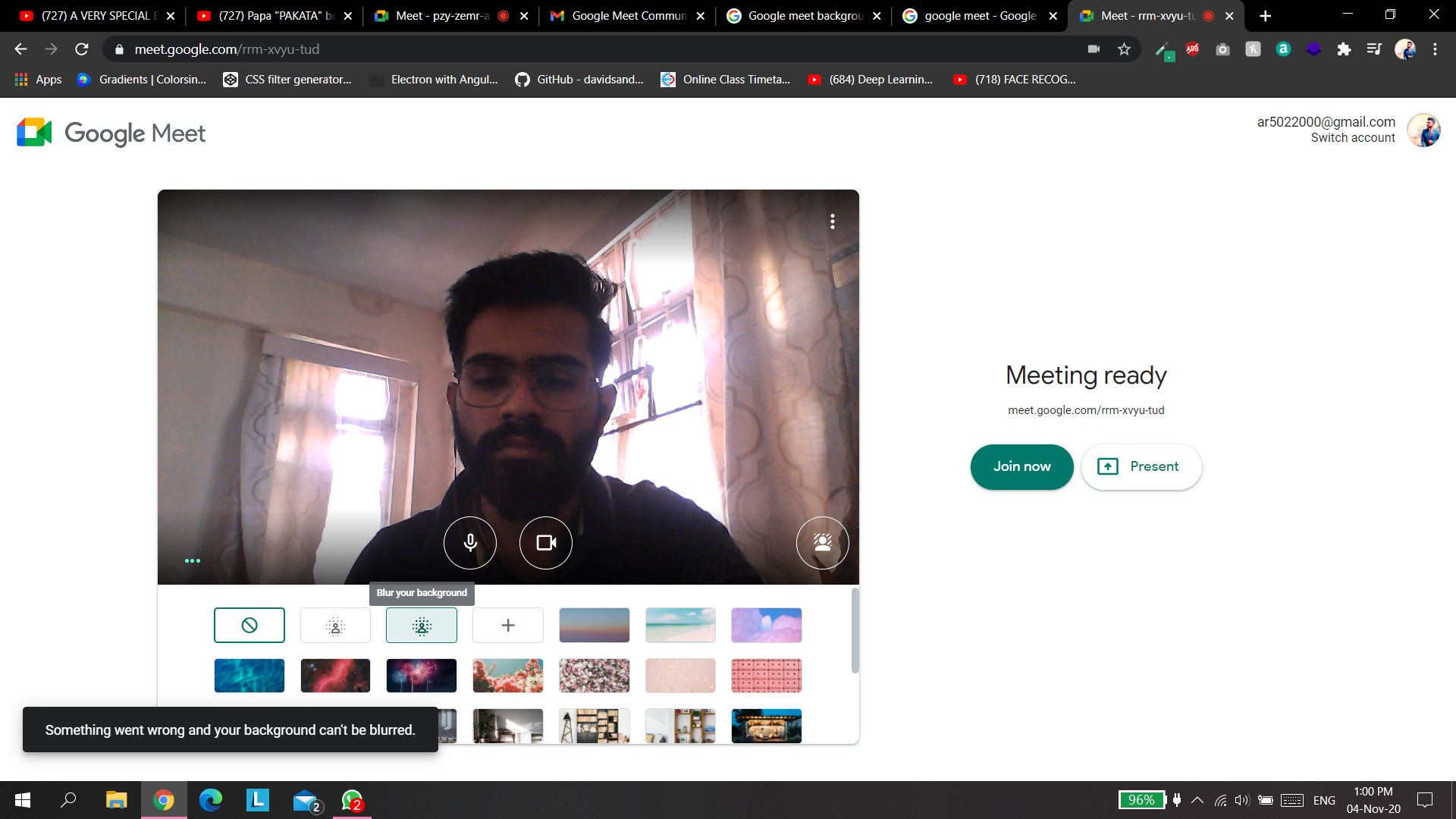Select the beach virtual background swatch

coord(680,624)
